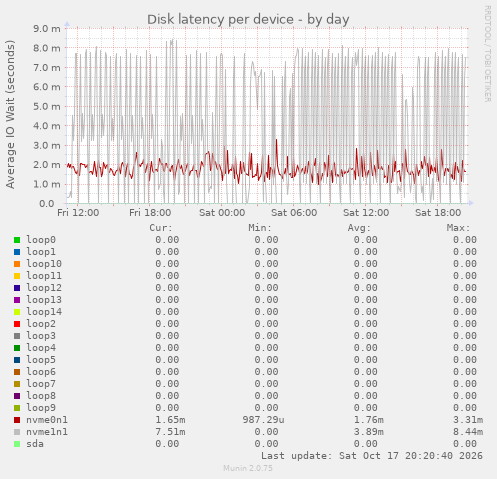Click the sda light green legend swatch
The image size is (497, 479).
[17, 444]
